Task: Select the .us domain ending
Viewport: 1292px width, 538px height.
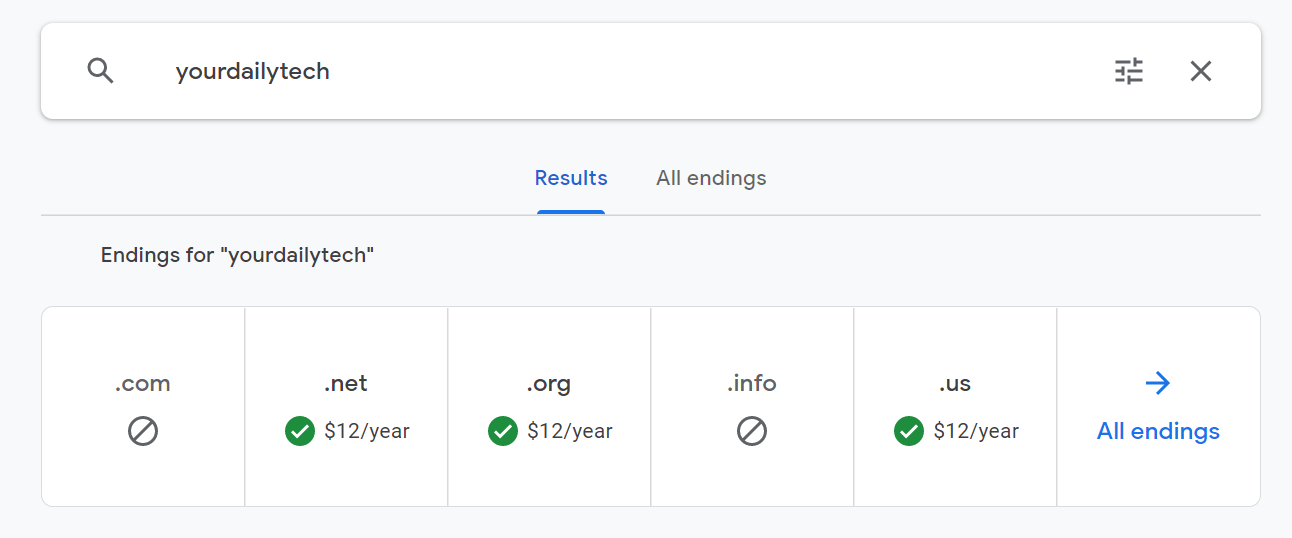Action: click(955, 384)
